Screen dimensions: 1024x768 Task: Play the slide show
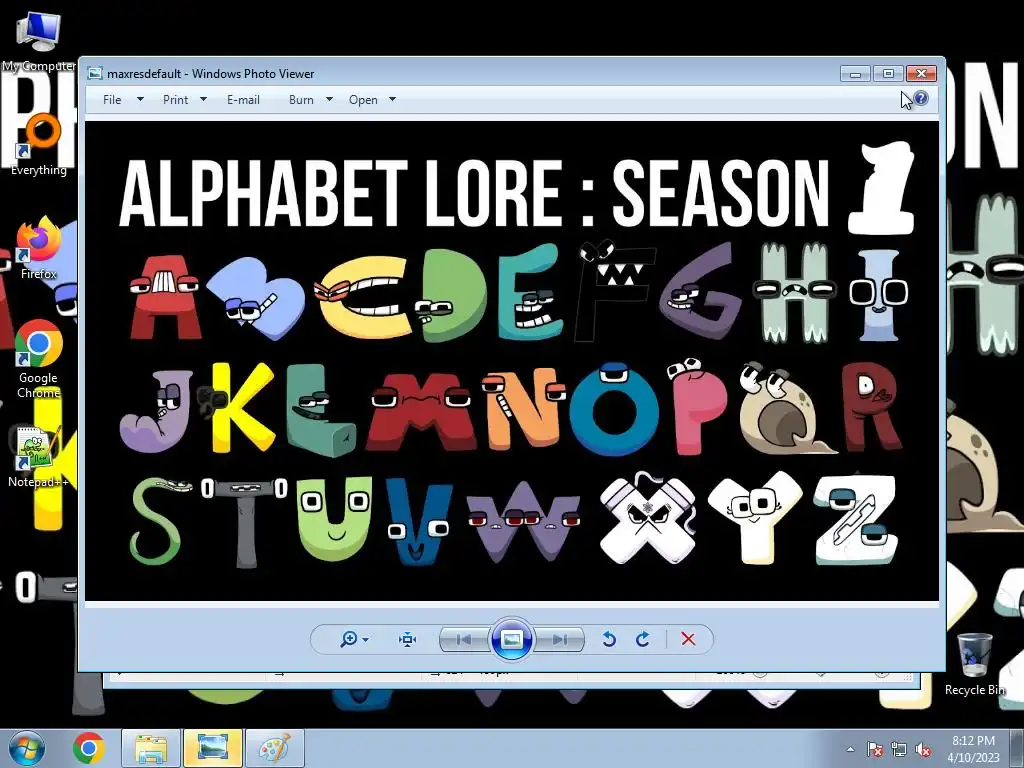(511, 639)
